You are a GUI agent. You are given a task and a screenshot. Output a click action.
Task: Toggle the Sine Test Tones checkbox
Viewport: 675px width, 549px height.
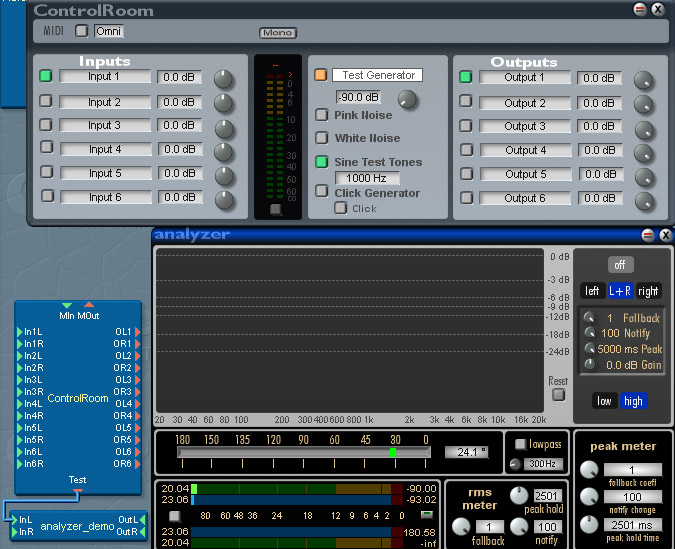322,162
